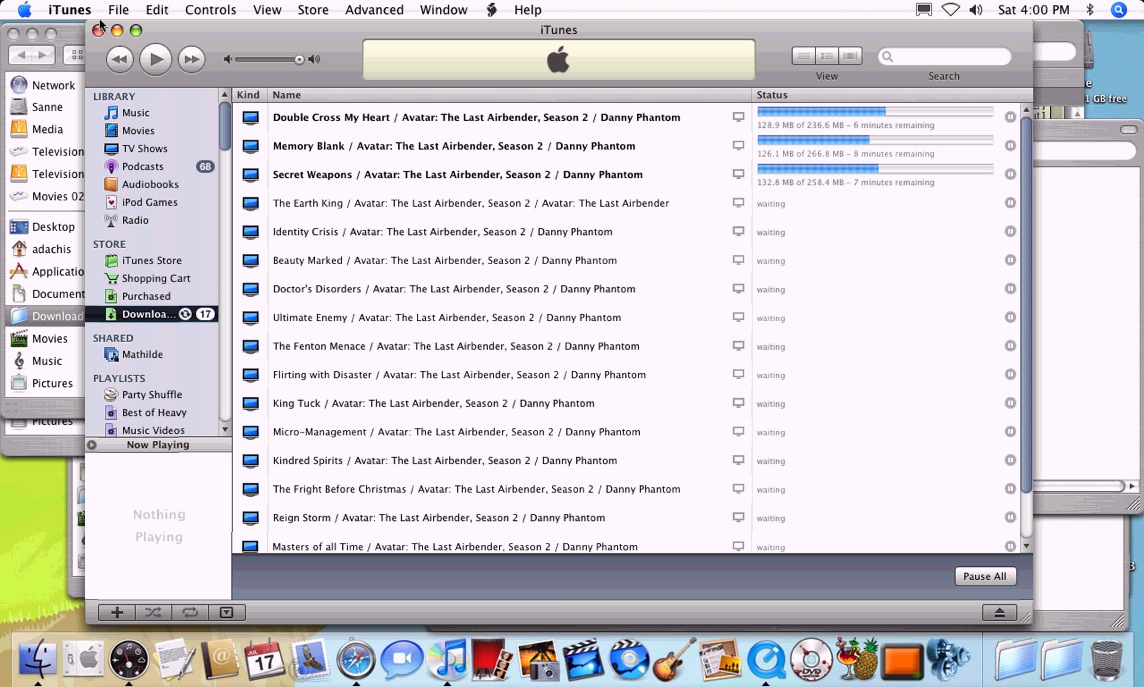Open the Audiobooks library
The height and width of the screenshot is (687, 1144).
point(150,185)
